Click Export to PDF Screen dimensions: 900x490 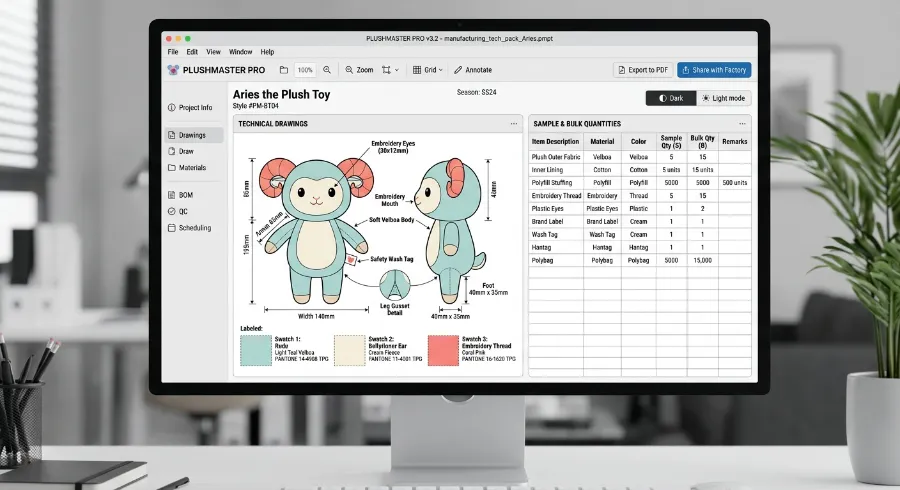643,70
